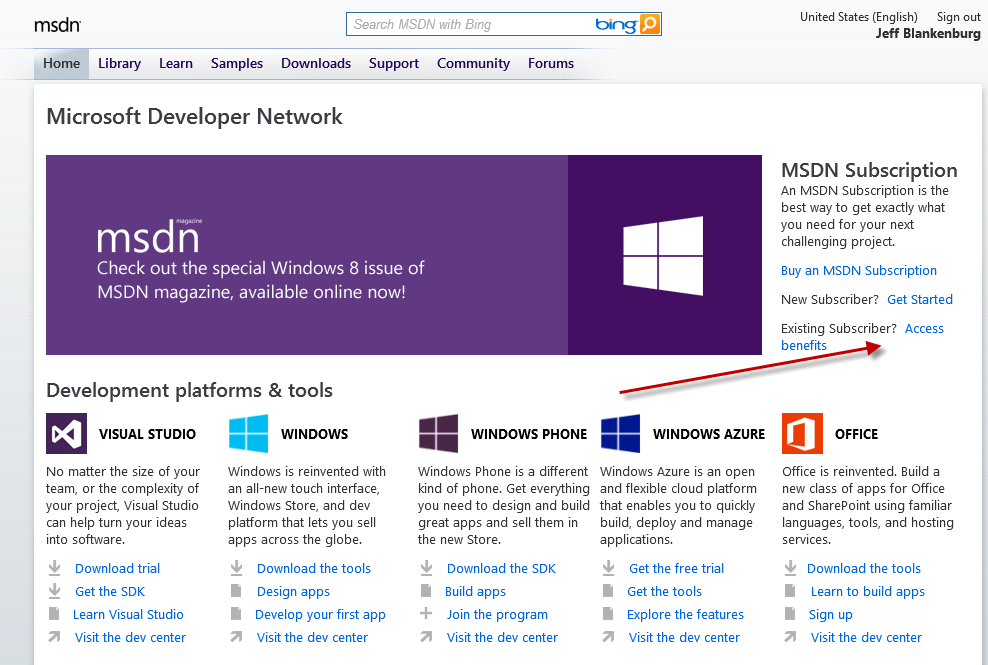Click the Windows Azure logo icon
The height and width of the screenshot is (665, 988).
click(620, 434)
